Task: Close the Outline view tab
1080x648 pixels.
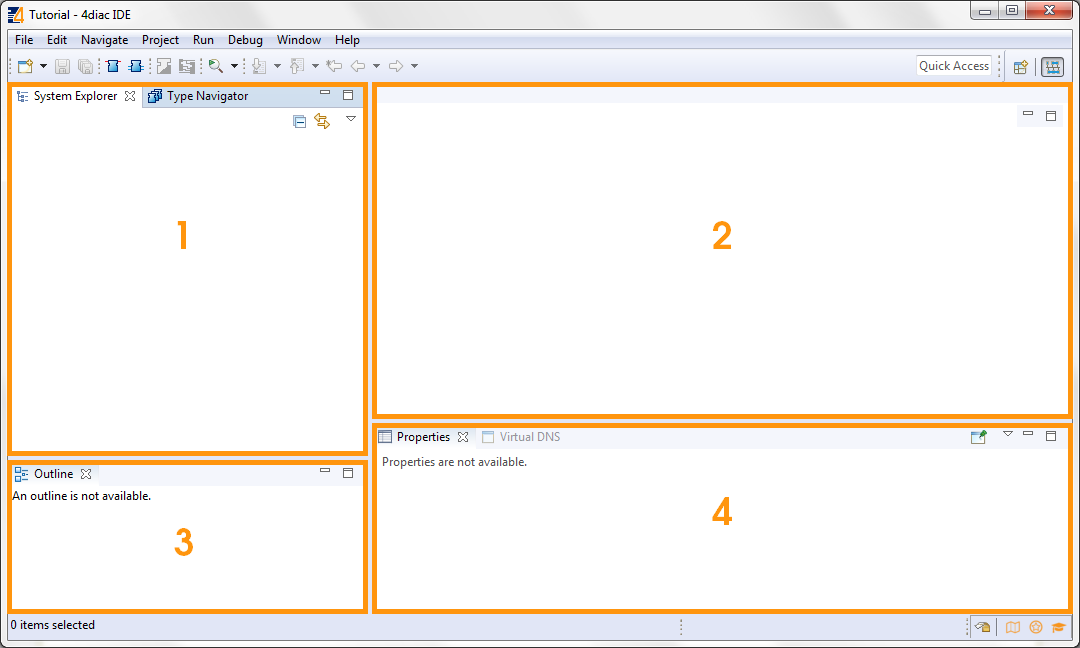Action: click(x=86, y=474)
